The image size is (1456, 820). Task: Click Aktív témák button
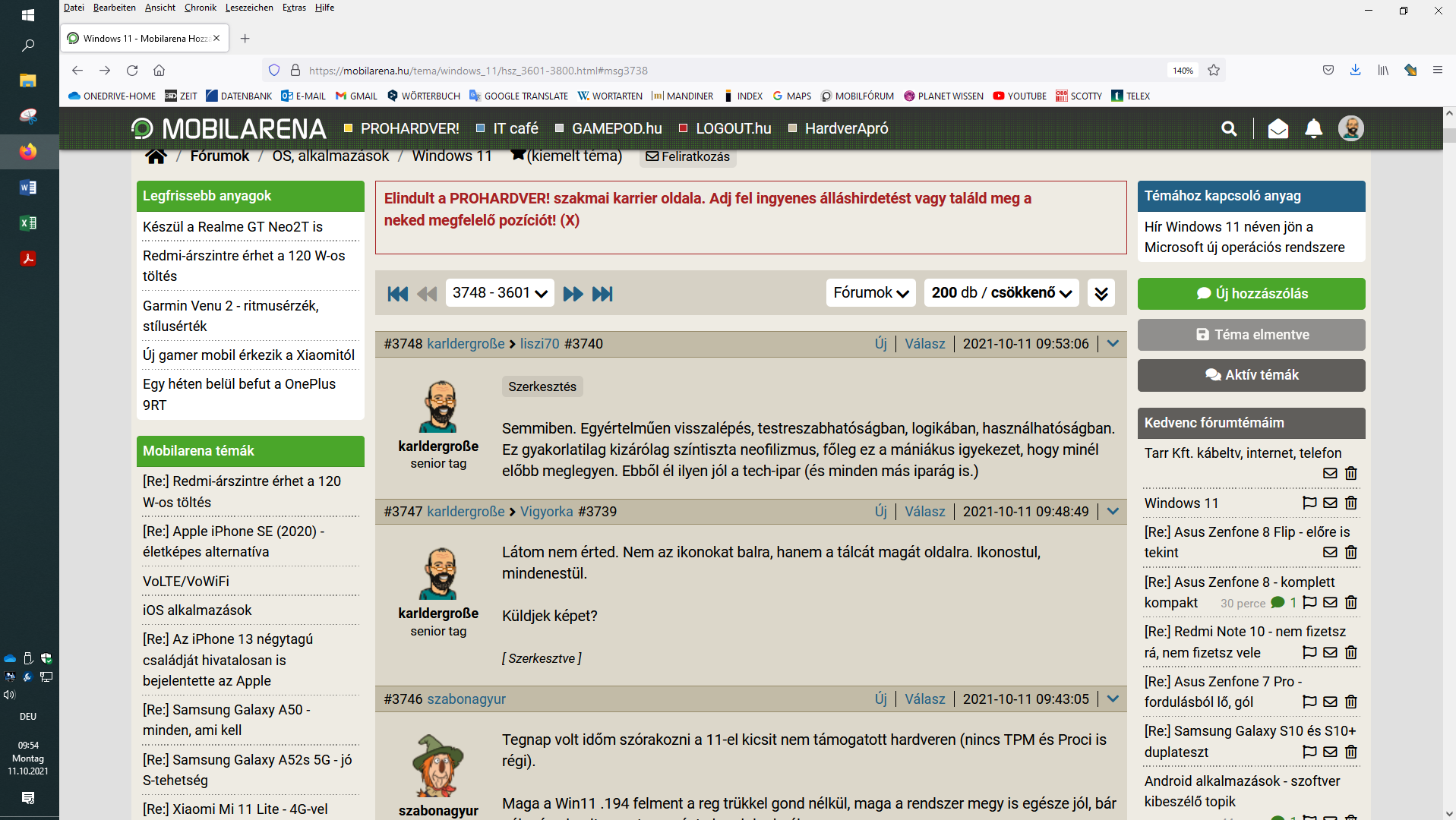[x=1251, y=375]
